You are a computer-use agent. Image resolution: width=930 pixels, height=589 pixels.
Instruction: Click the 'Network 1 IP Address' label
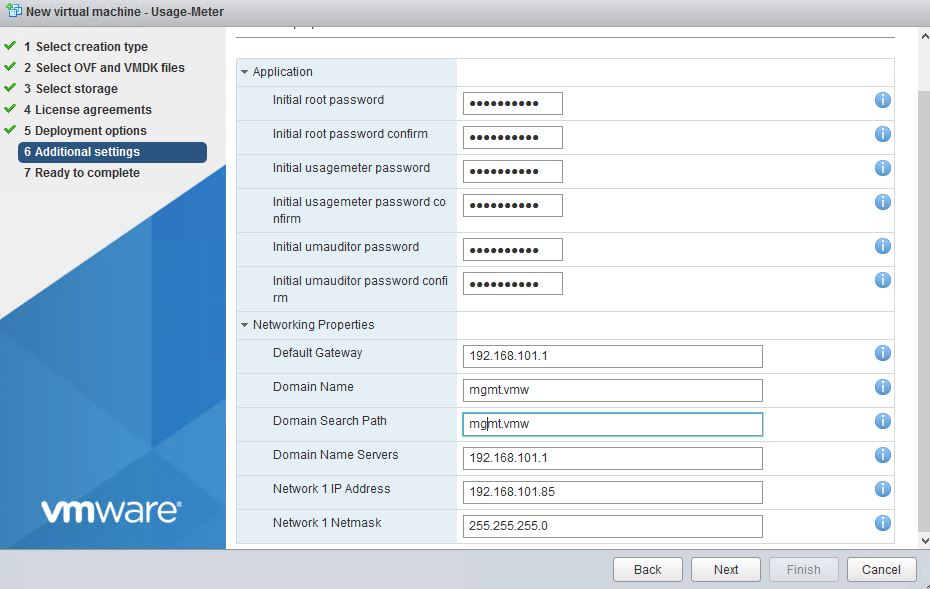pos(332,489)
